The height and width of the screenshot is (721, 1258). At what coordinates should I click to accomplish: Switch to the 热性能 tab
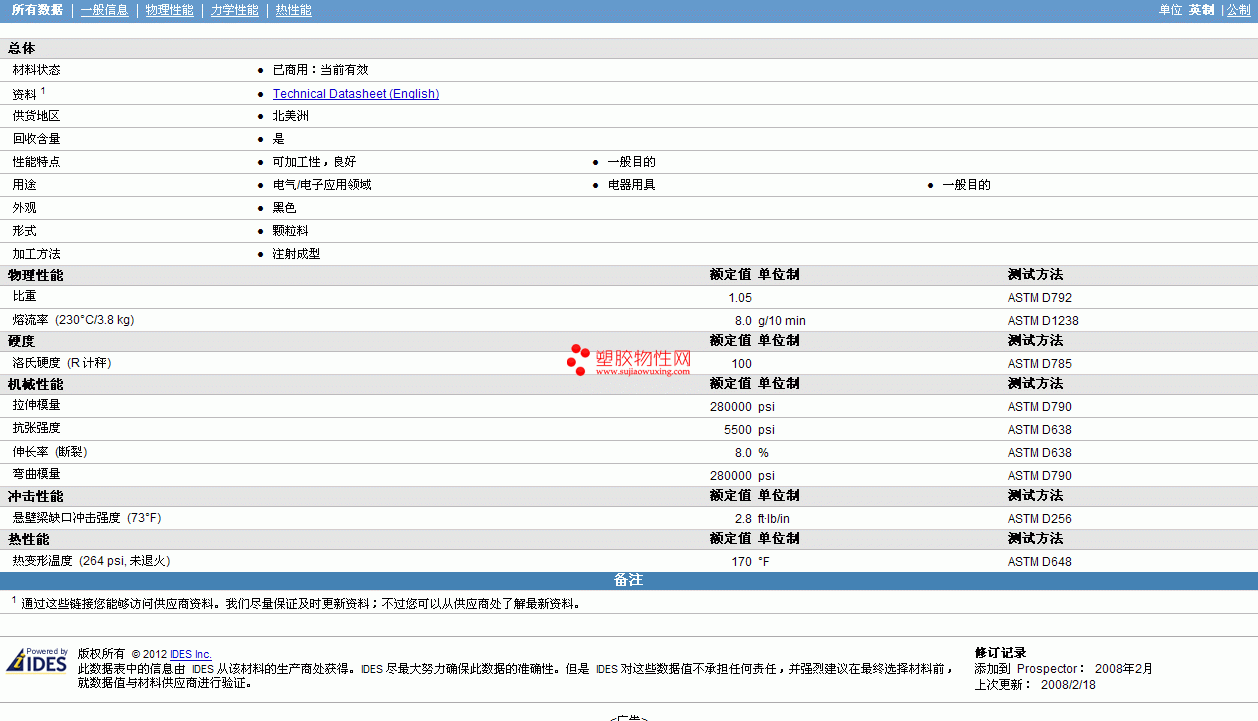coord(293,10)
